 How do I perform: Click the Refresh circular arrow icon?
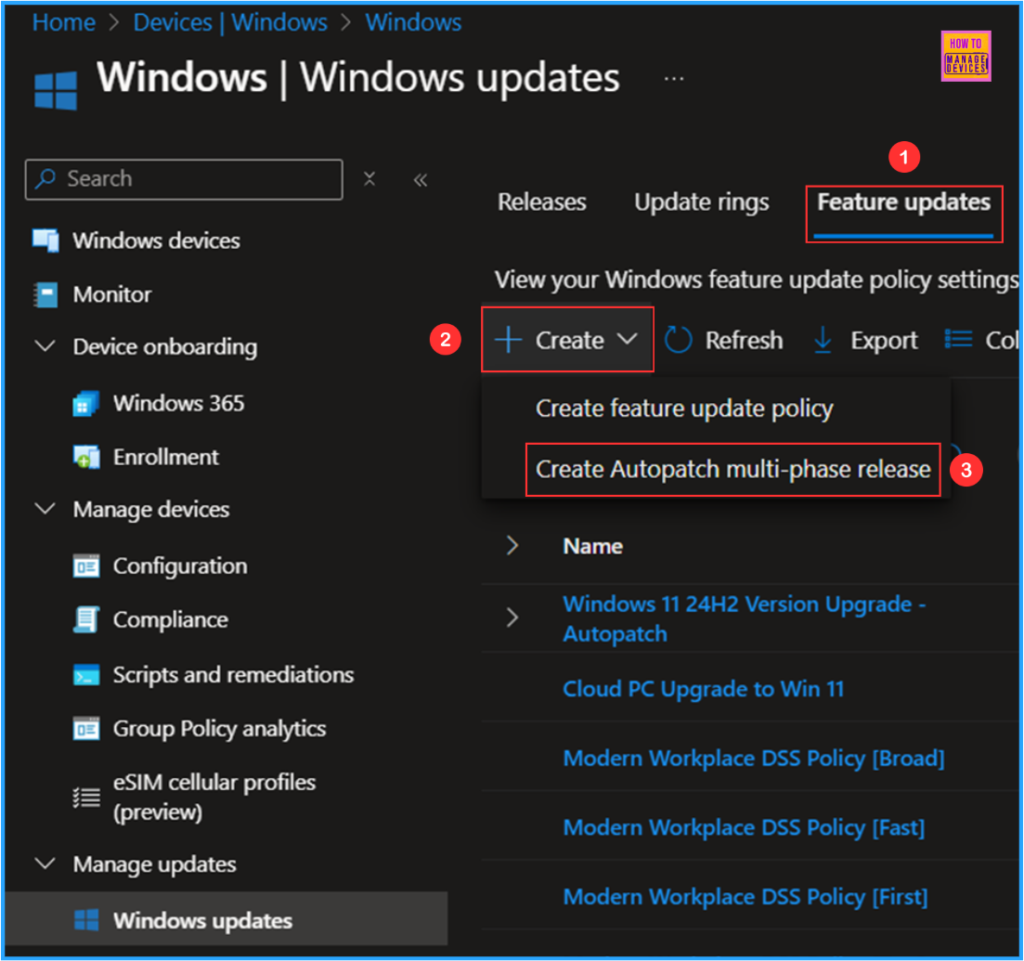[678, 340]
